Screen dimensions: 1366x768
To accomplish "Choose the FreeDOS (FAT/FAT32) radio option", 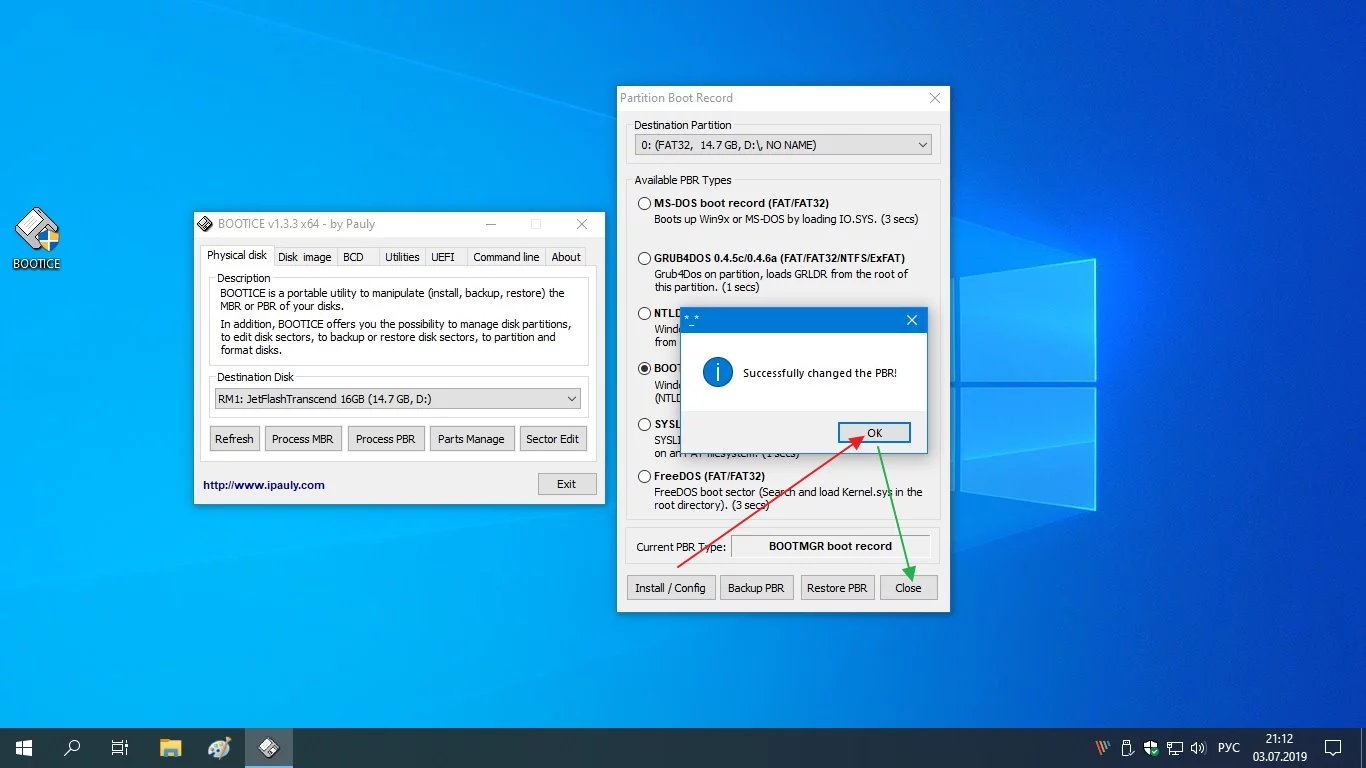I will [645, 477].
